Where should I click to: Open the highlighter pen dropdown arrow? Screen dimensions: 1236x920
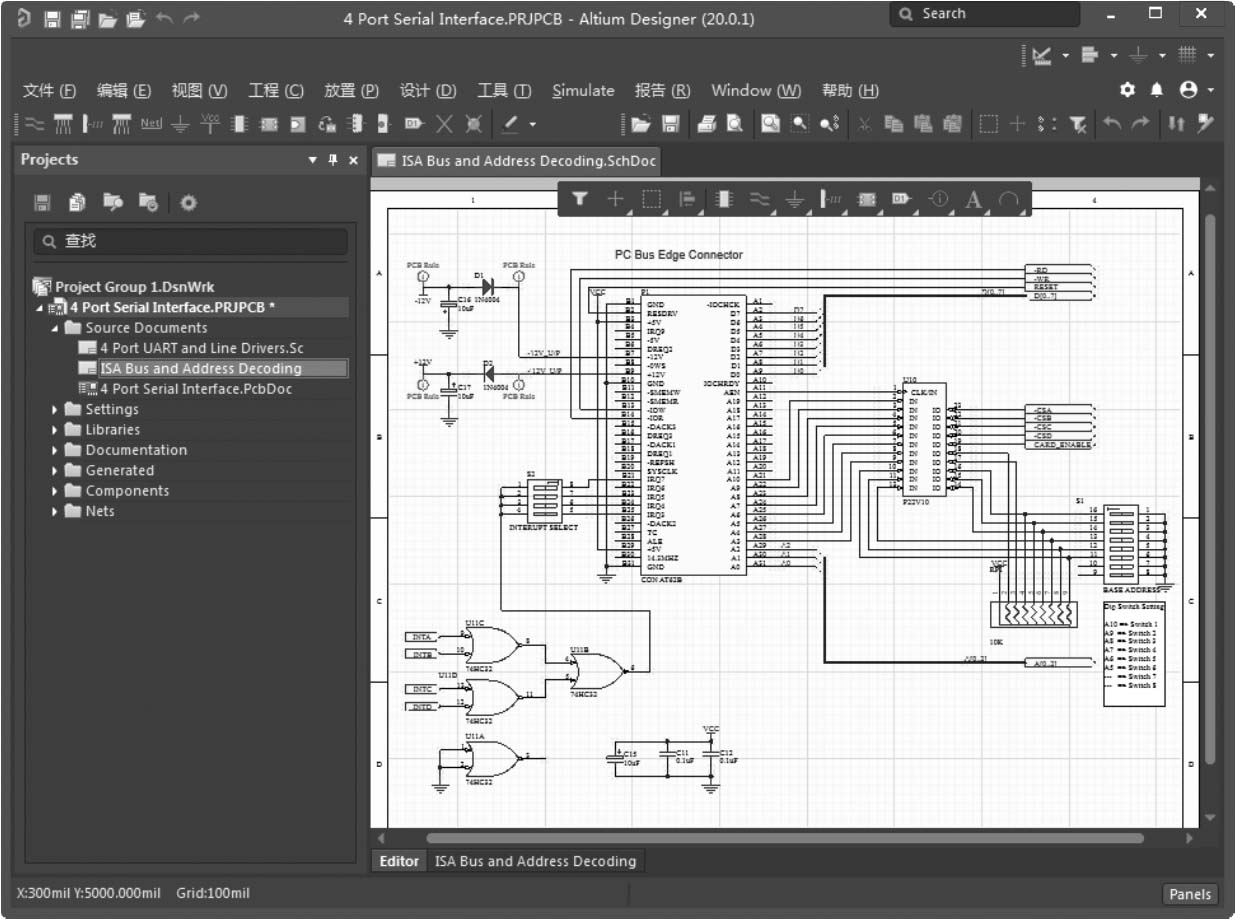click(x=533, y=124)
